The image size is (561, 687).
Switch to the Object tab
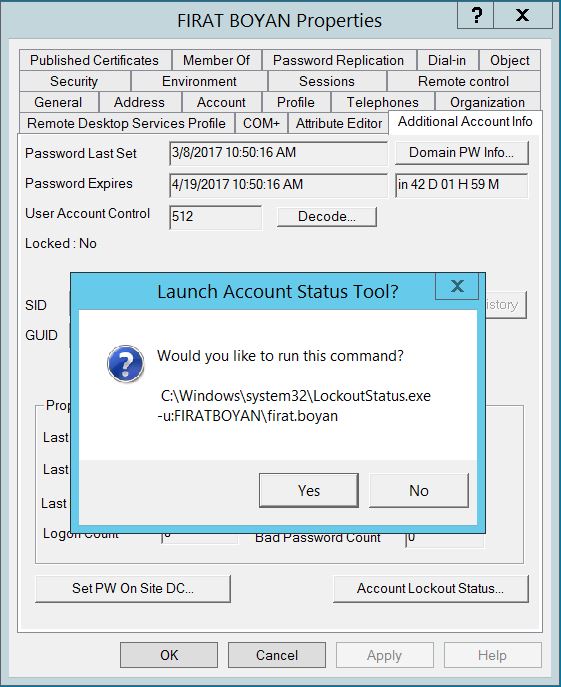coord(510,60)
